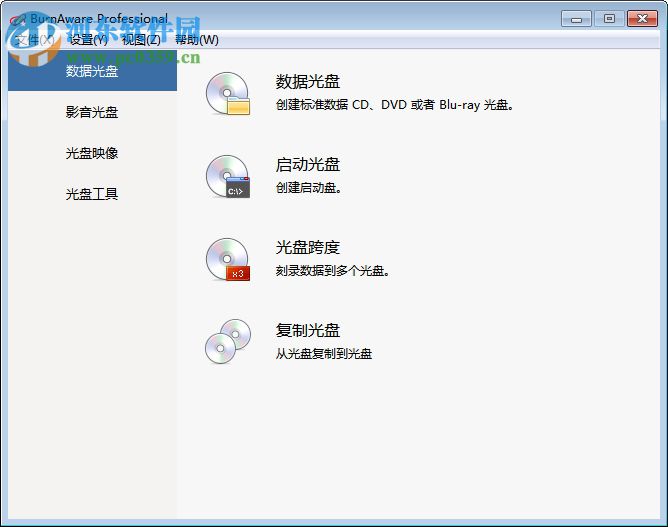Open the 数据光盘 data disc icon
This screenshot has height=527, width=668.
[228, 93]
